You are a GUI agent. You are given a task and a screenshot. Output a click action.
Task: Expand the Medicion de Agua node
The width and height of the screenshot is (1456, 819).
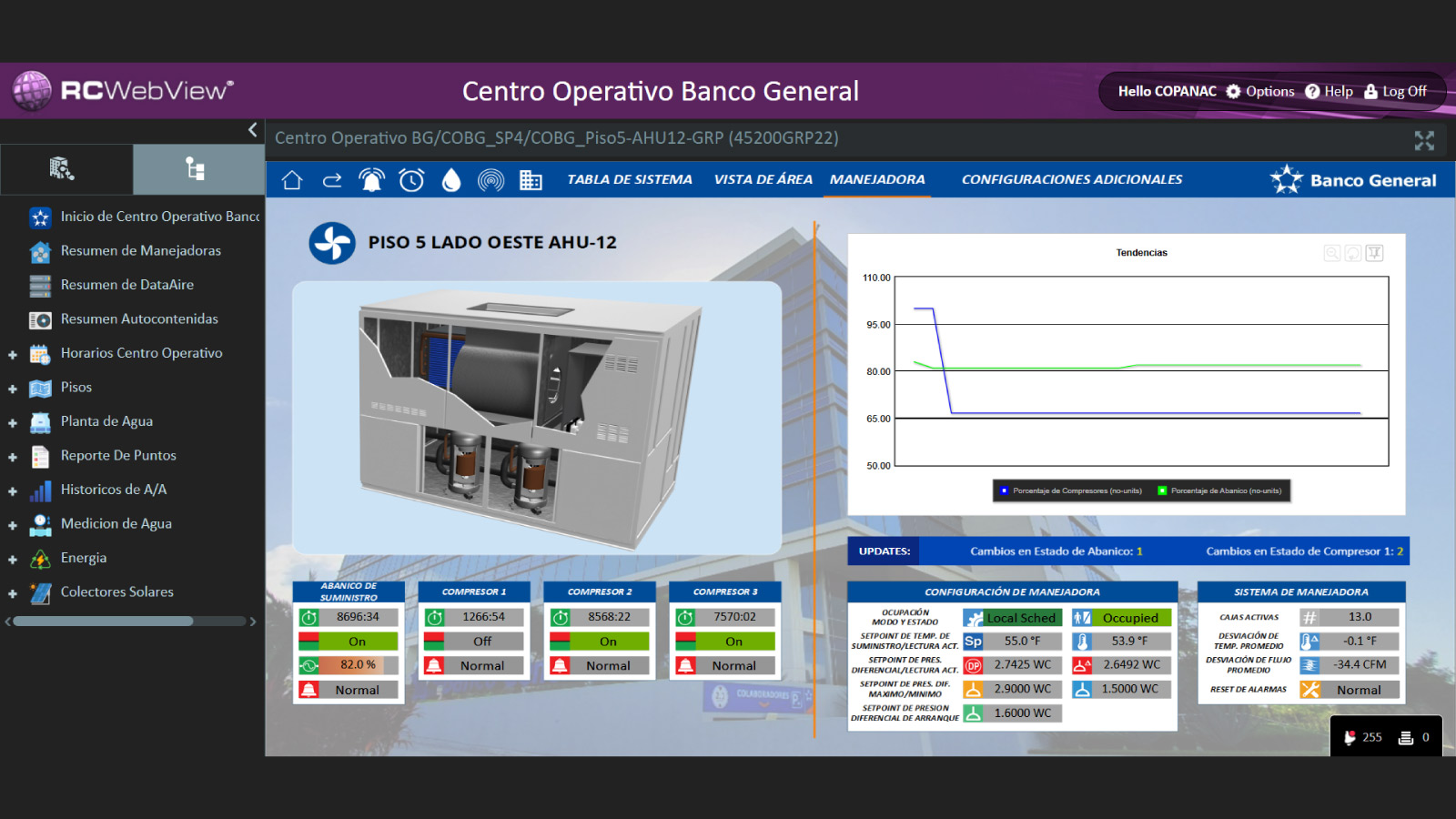coord(13,525)
